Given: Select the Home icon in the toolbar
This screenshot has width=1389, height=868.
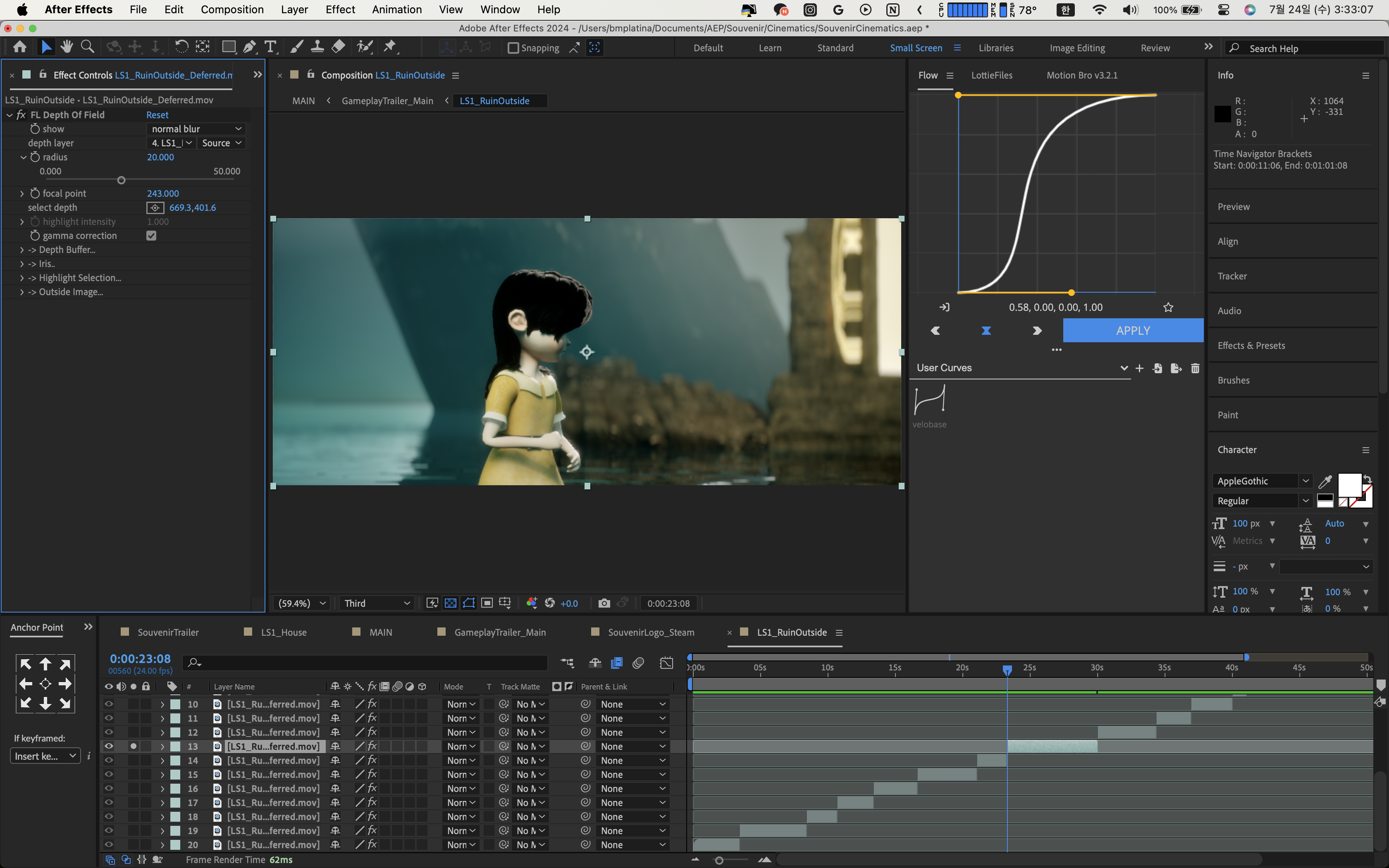Looking at the screenshot, I should (20, 47).
